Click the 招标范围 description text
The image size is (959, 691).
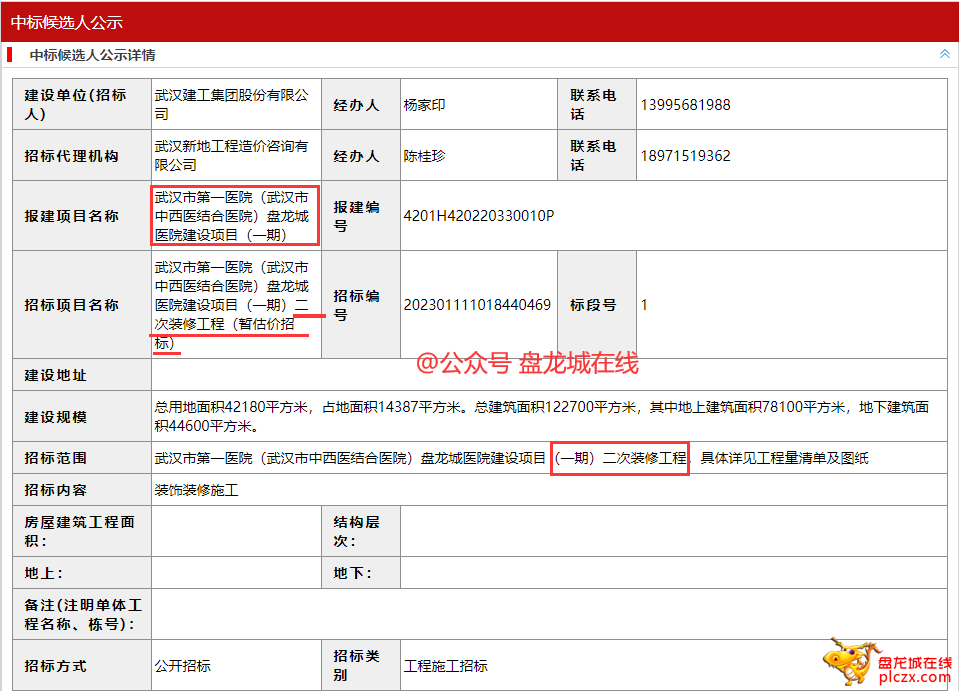click(511, 458)
